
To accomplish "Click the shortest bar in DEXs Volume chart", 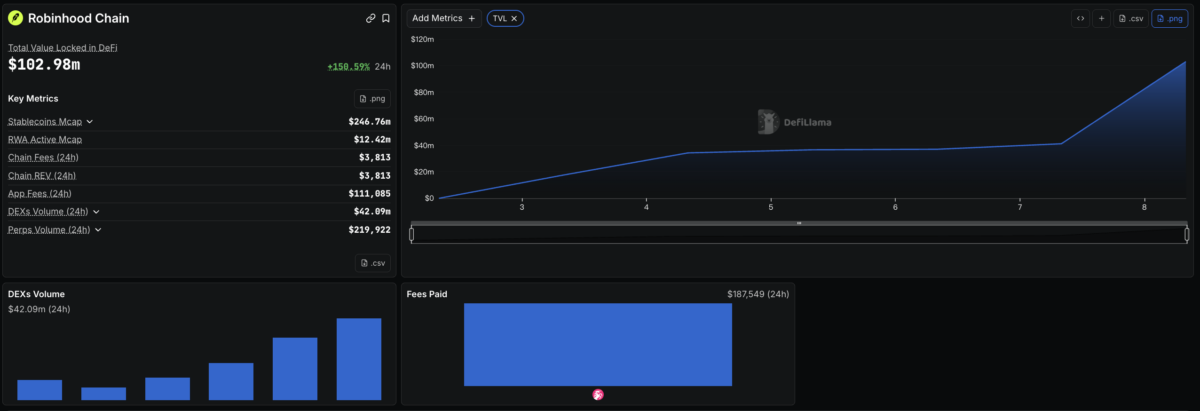I will coord(103,394).
